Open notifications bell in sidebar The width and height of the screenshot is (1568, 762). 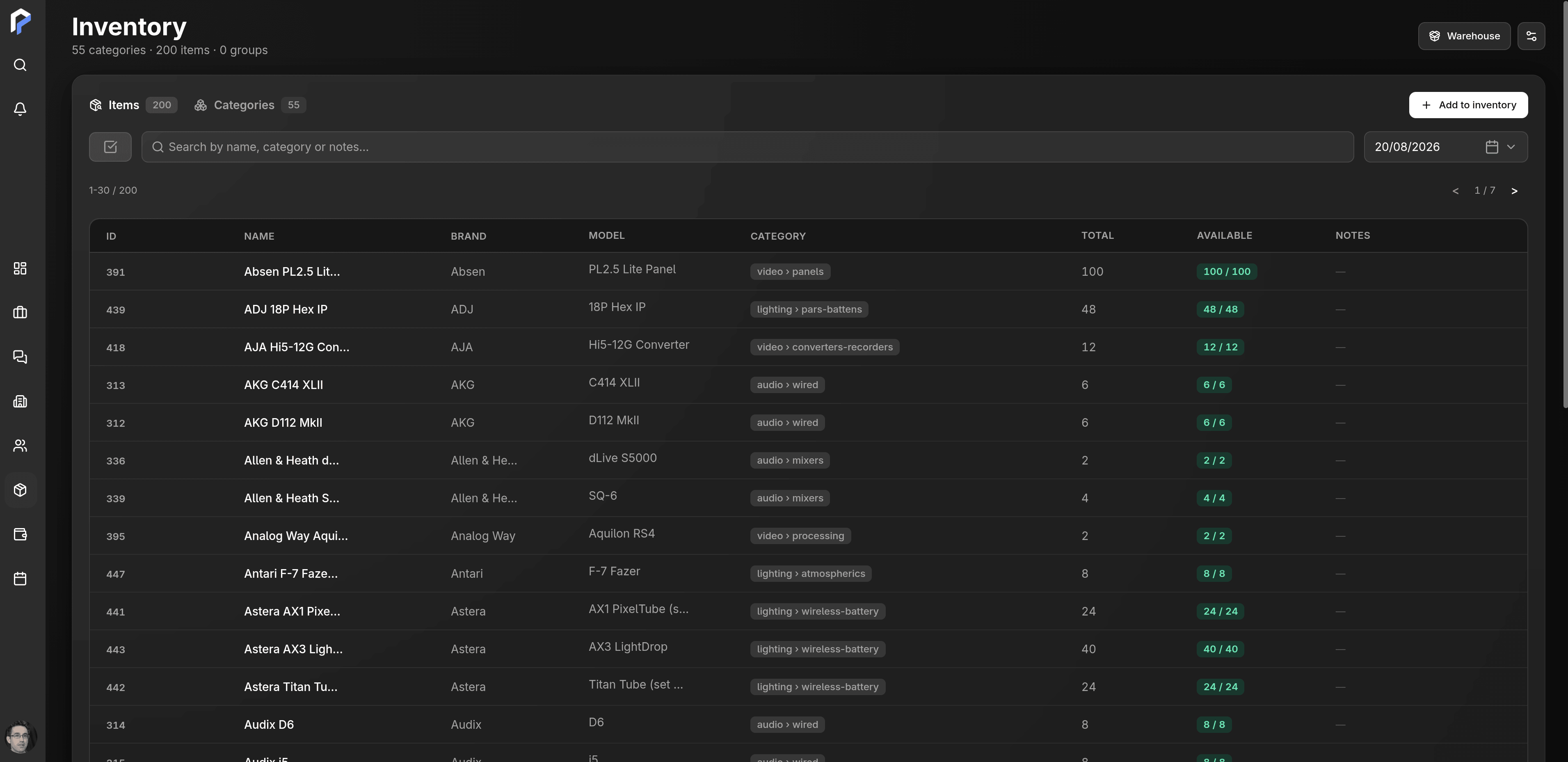20,109
